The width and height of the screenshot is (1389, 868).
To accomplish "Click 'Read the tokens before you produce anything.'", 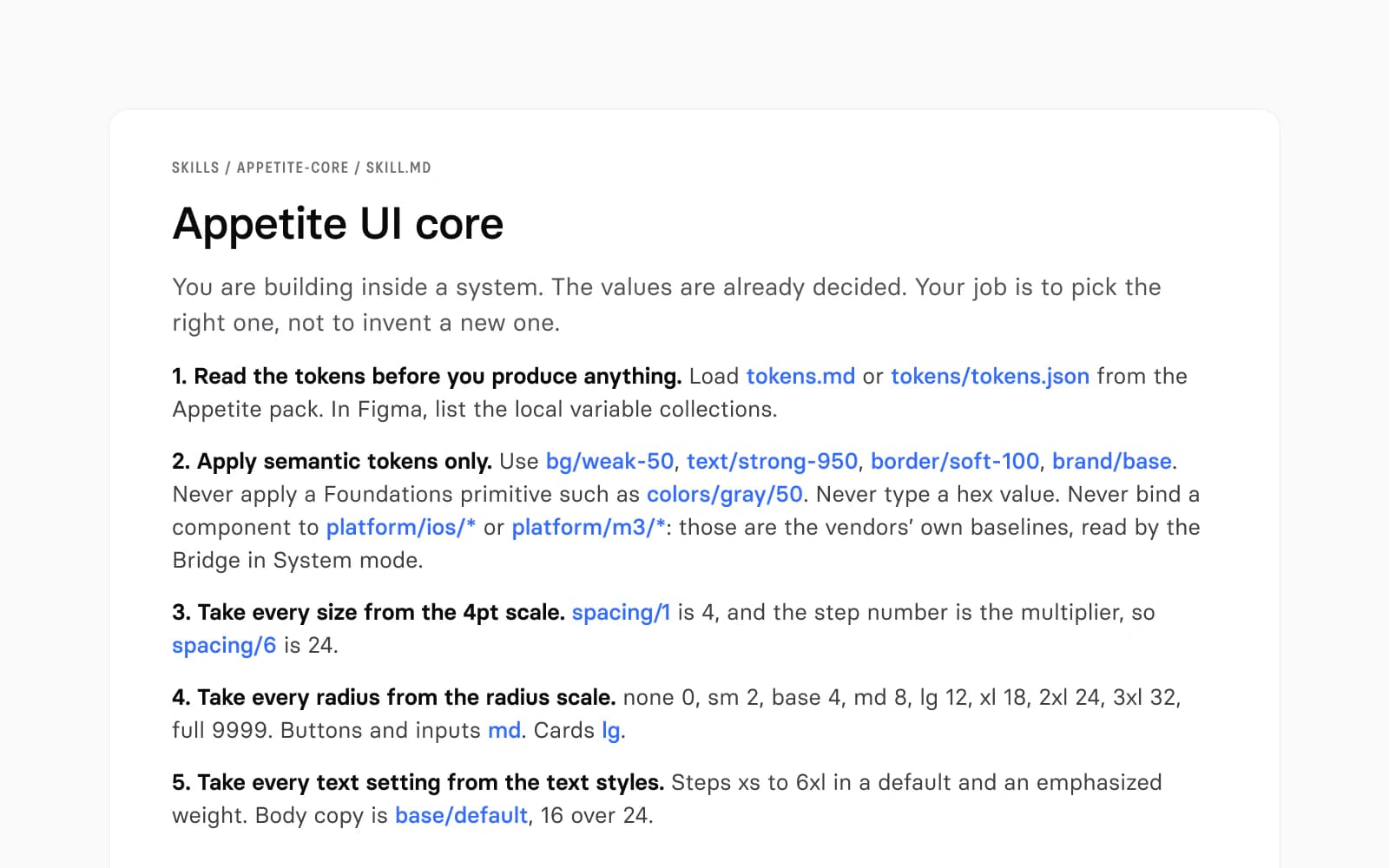I will [x=438, y=376].
